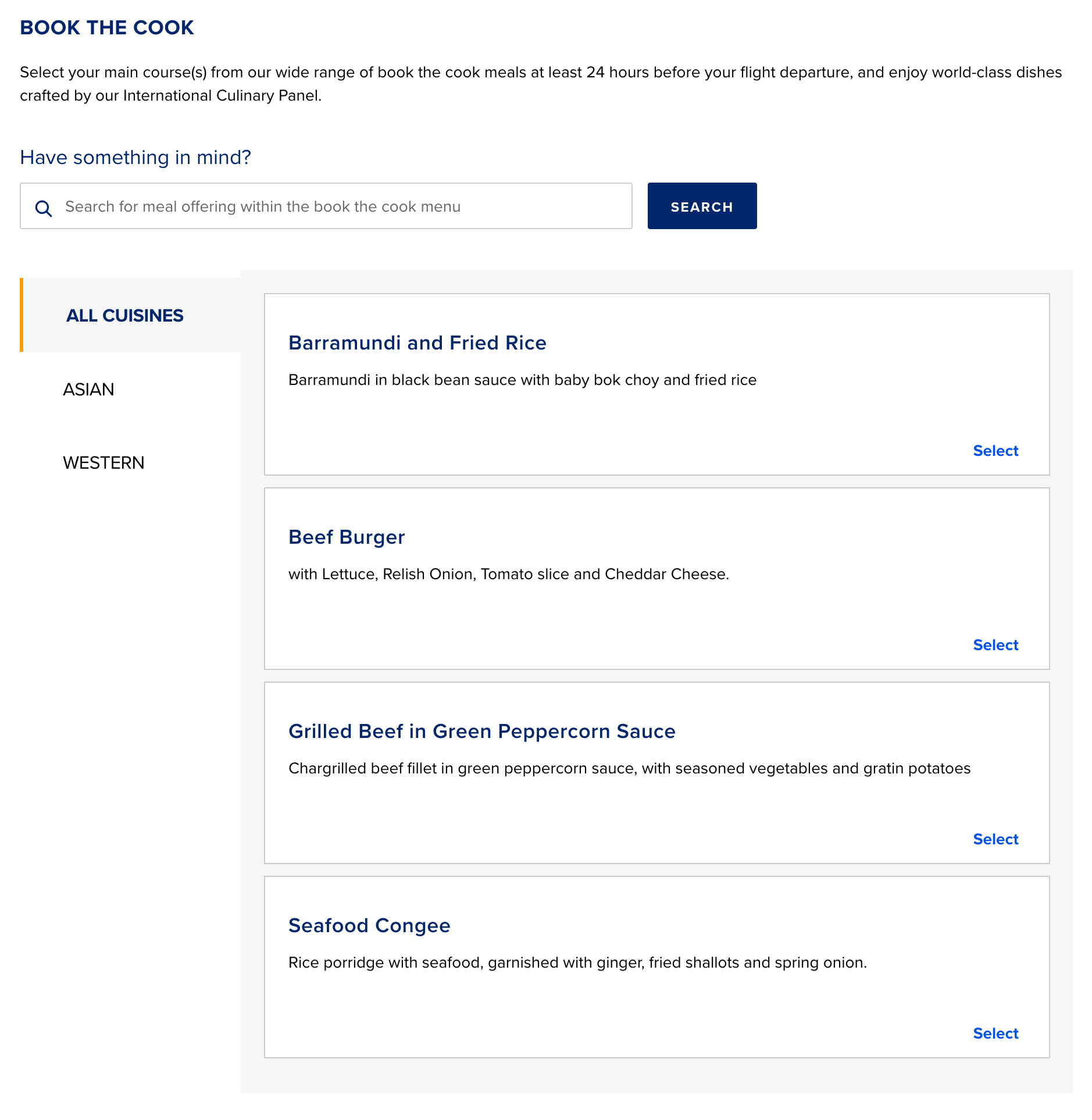Select the Barramundi and Fried Rice meal
The width and height of the screenshot is (1092, 1120).
point(995,451)
